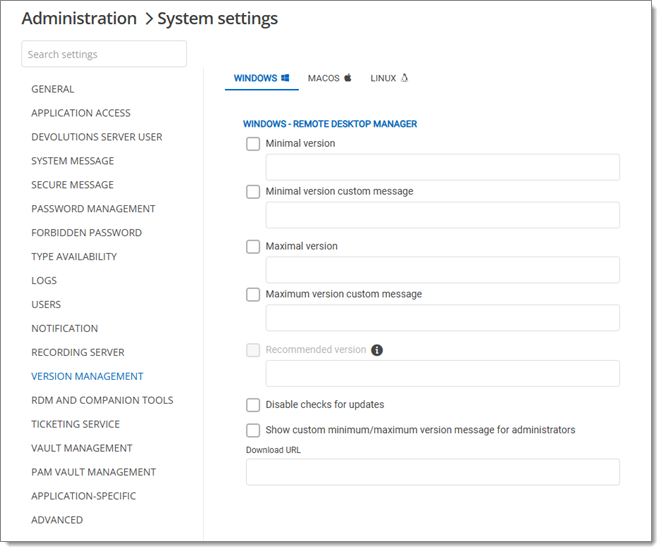
Task: Toggle Disable checks for updates
Action: (253, 405)
